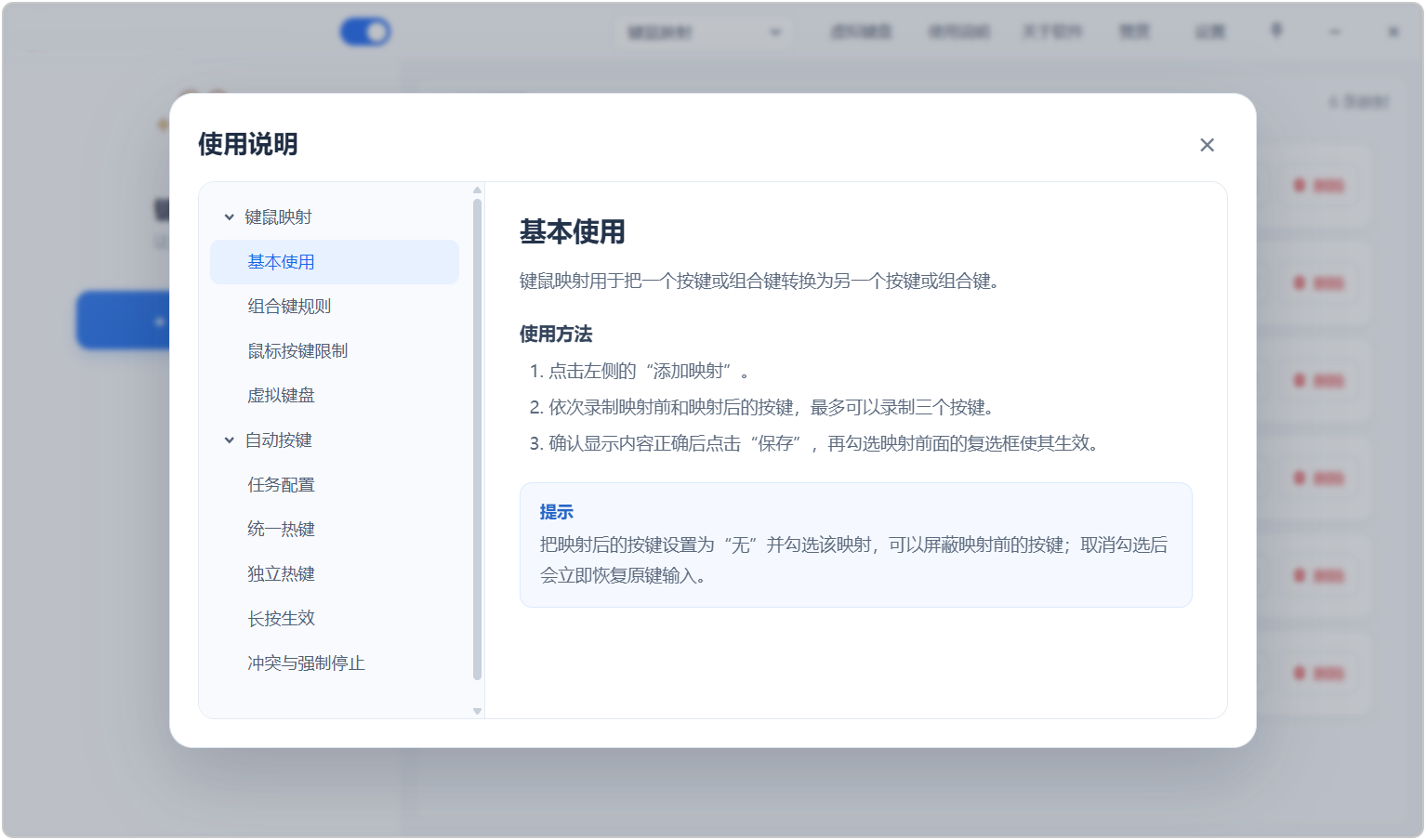Click the tip text about 屏蔽映射前的按键
Screen dimensions: 1426x840
[x=854, y=560]
